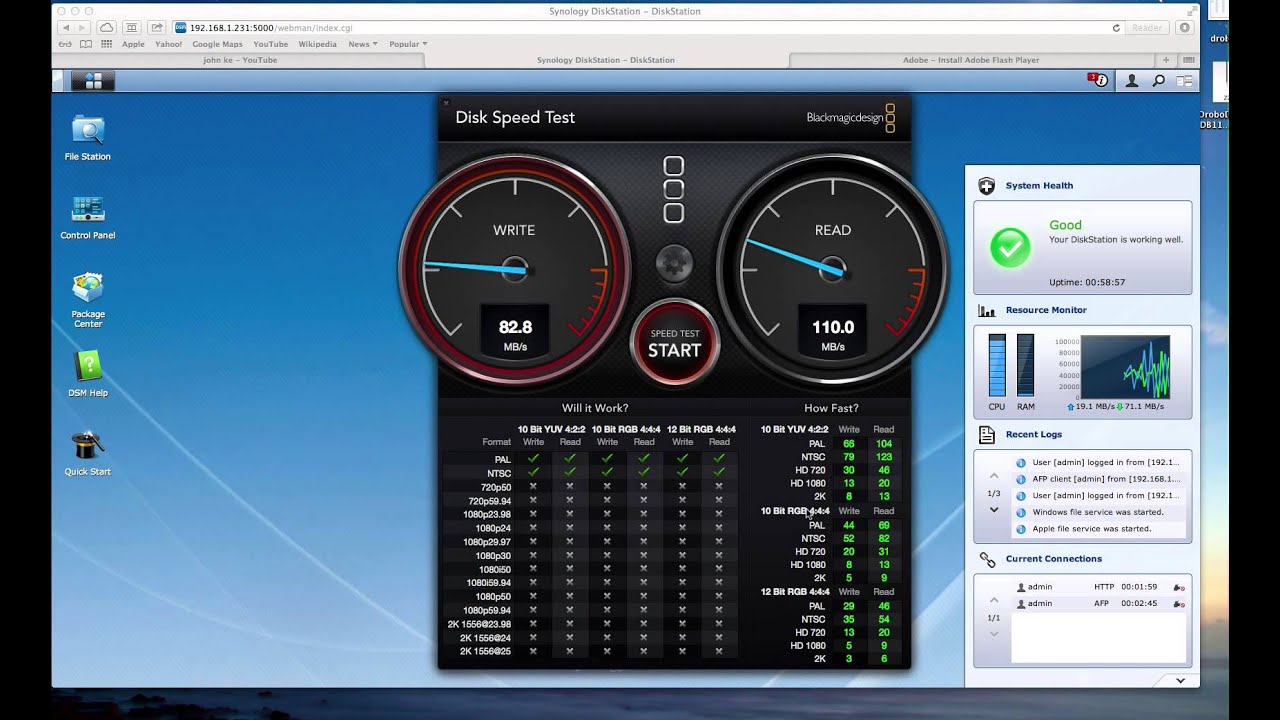Screen dimensions: 1280x720
Task: Open DSM search magnifier icon
Action: tap(1159, 81)
